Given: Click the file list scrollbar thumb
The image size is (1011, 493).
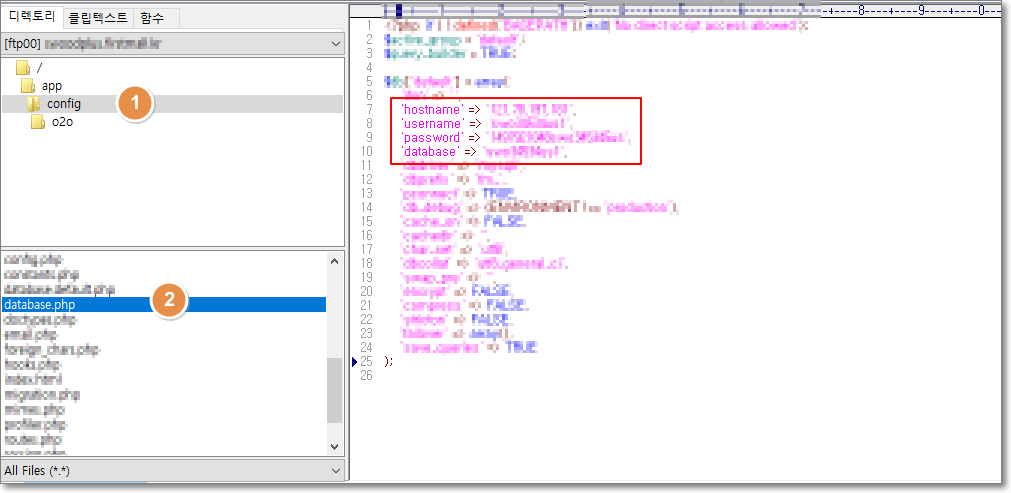Looking at the screenshot, I should tap(334, 390).
